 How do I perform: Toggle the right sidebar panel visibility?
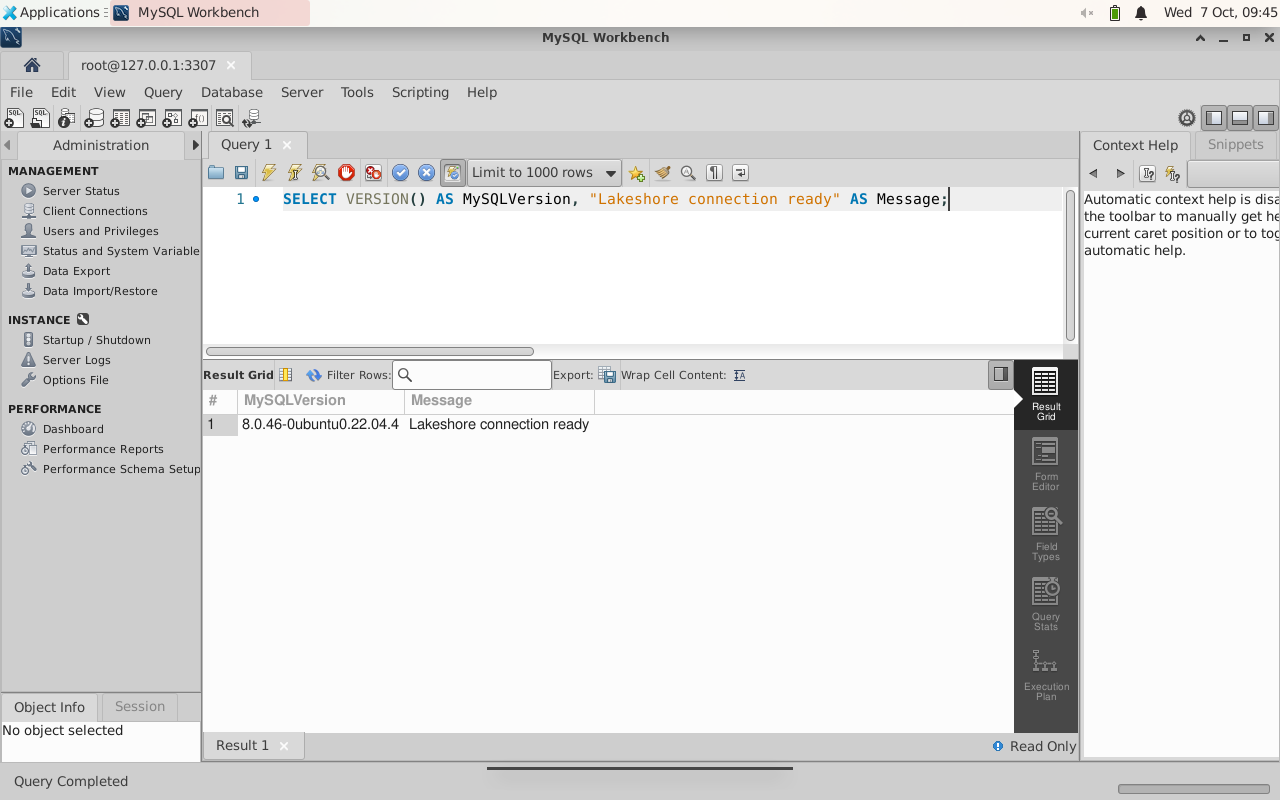(1266, 118)
